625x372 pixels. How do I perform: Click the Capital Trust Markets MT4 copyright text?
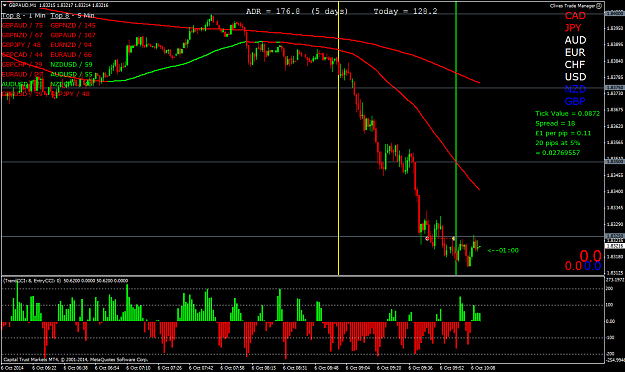[76, 359]
